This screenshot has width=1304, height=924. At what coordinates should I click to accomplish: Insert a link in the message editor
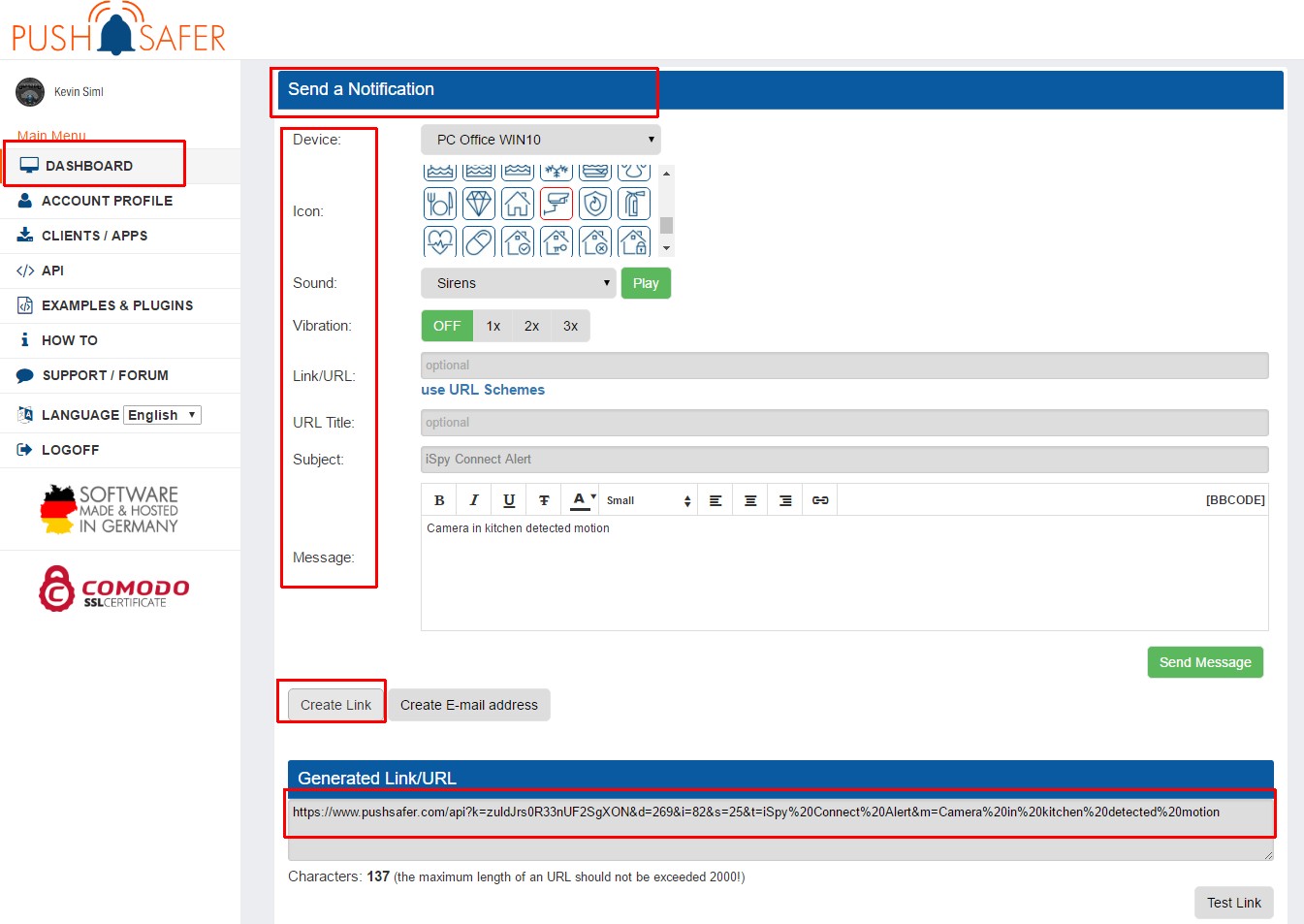coord(820,500)
